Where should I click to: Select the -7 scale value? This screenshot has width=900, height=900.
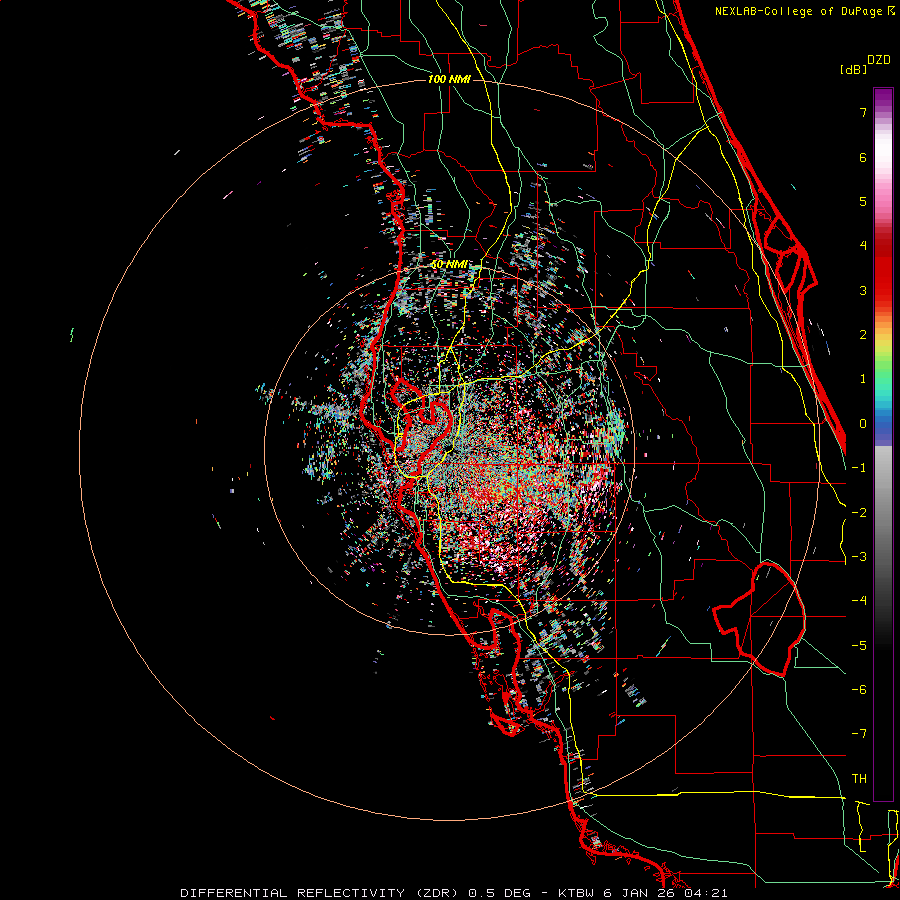(x=859, y=734)
